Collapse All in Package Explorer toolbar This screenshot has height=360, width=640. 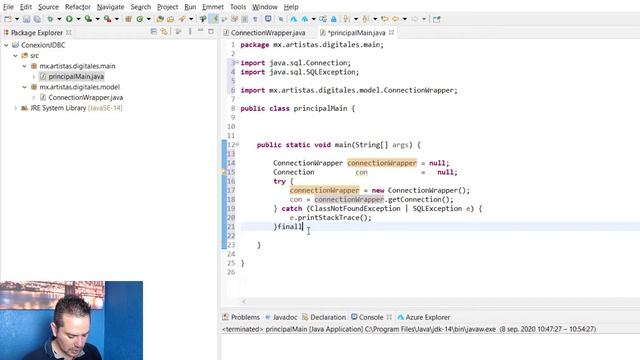pyautogui.click(x=153, y=31)
